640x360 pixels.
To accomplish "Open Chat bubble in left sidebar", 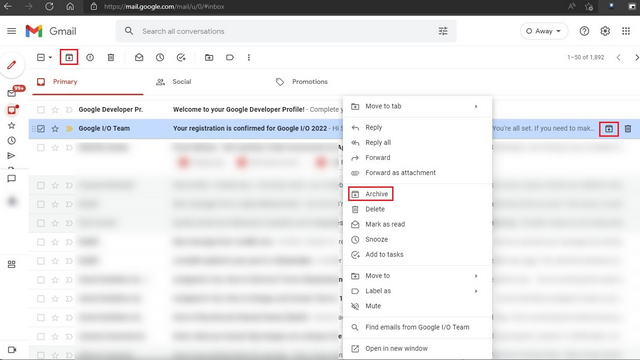I will click(x=11, y=178).
